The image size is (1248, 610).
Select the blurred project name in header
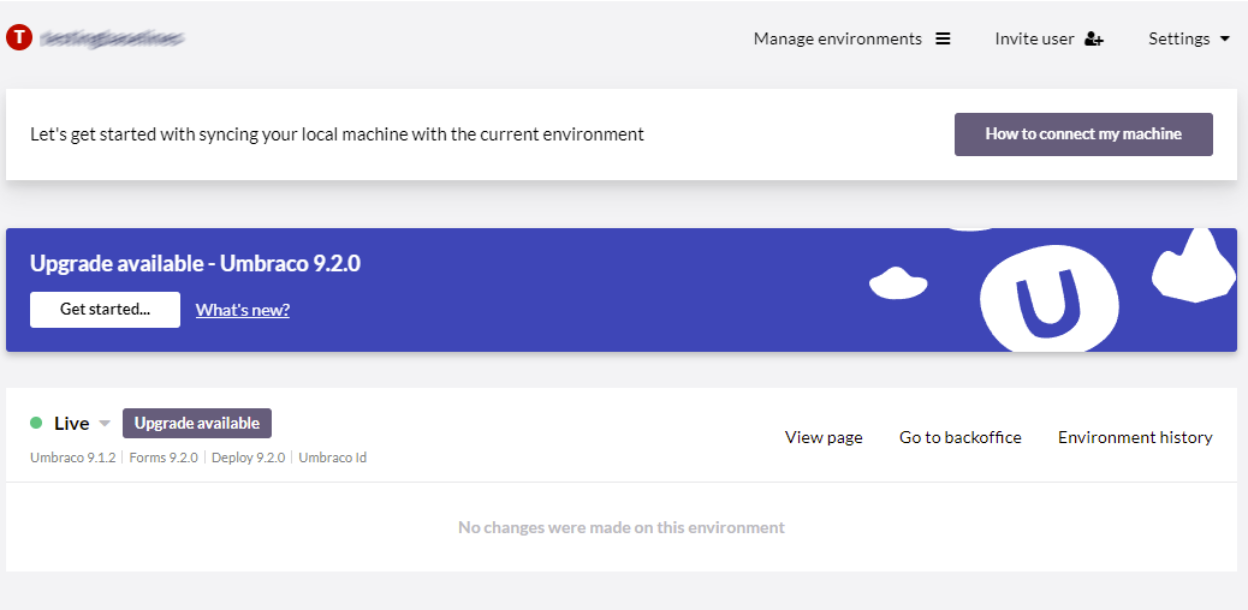(x=112, y=39)
